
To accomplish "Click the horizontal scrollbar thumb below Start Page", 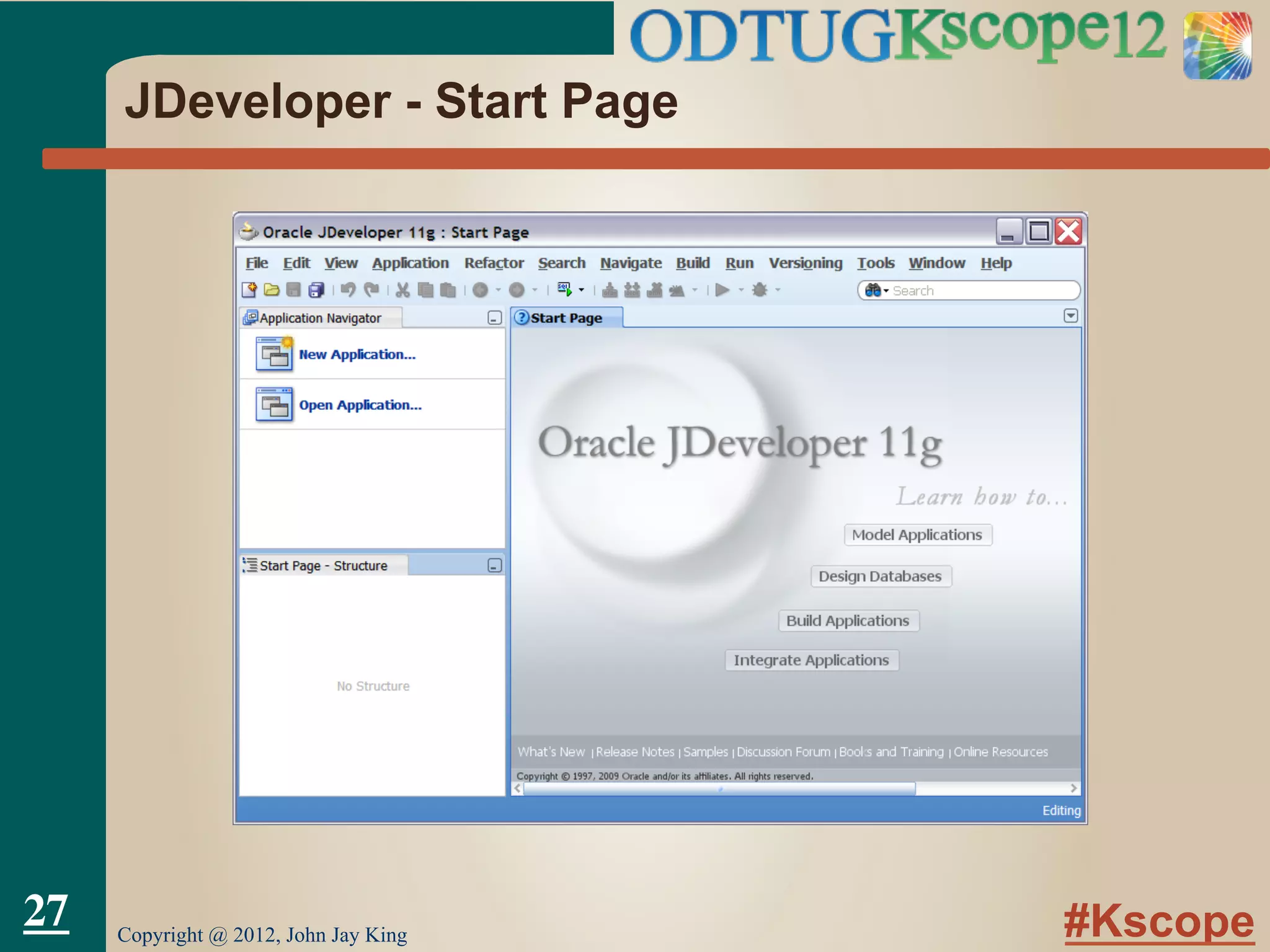I will click(719, 788).
